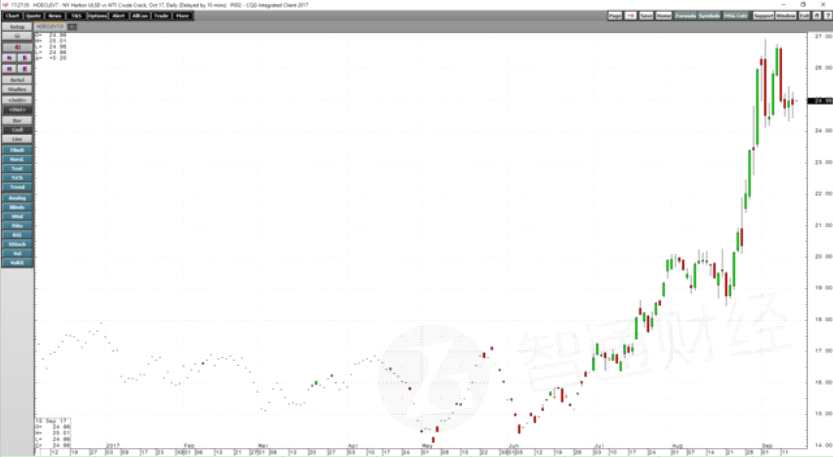The image size is (833, 457).
Task: Click the 20.00 price scale label
Action: 823,256
